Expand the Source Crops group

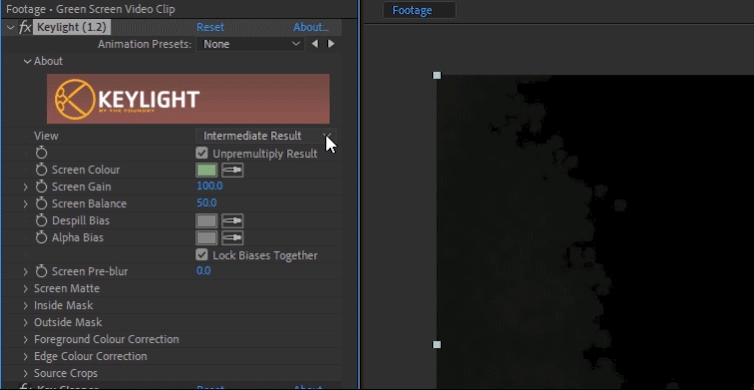25,373
